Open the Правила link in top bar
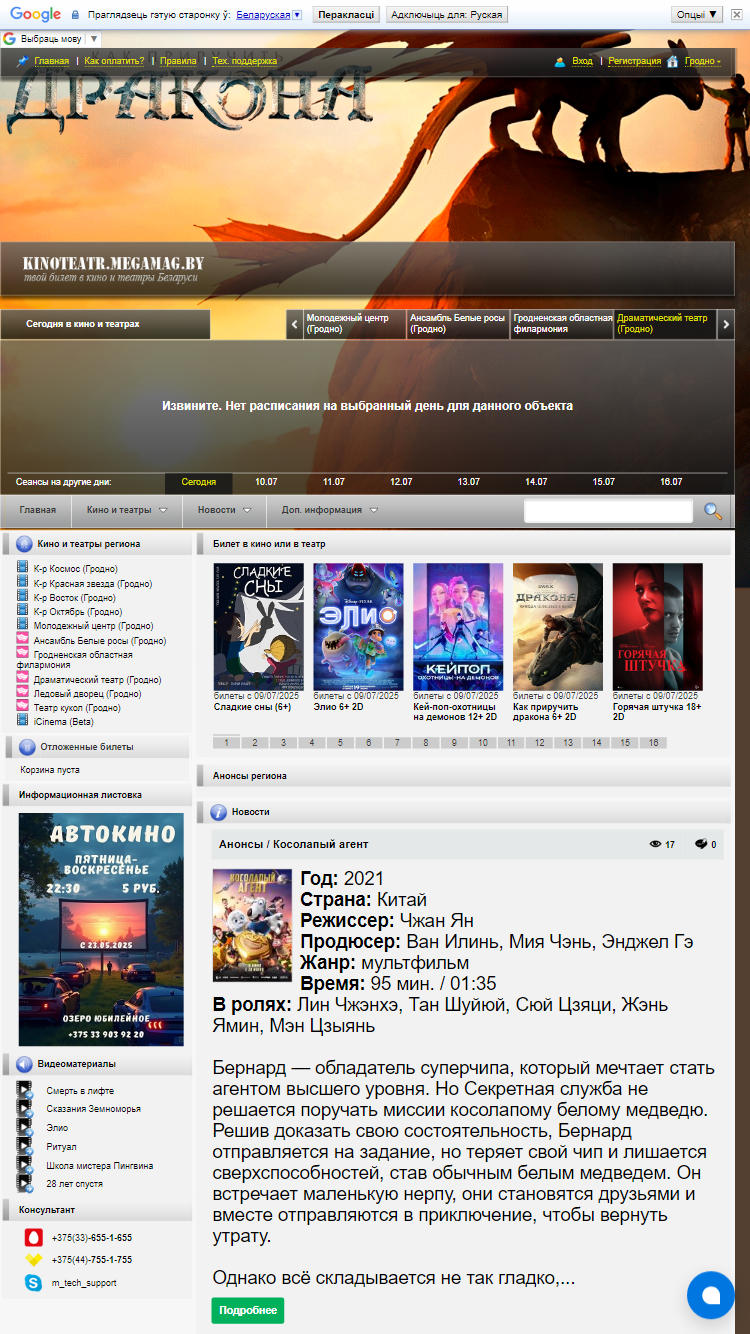This screenshot has width=750, height=1334. (x=178, y=61)
